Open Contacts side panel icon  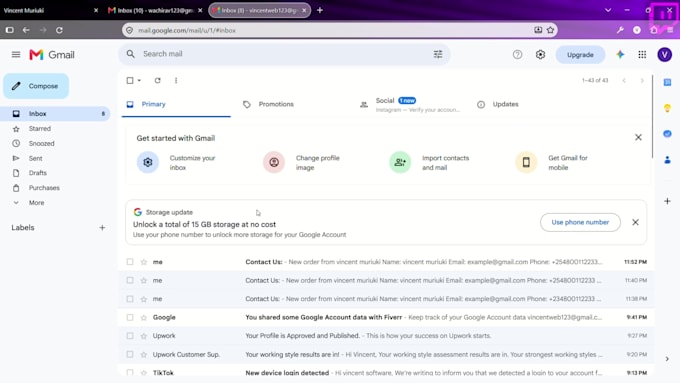667,160
